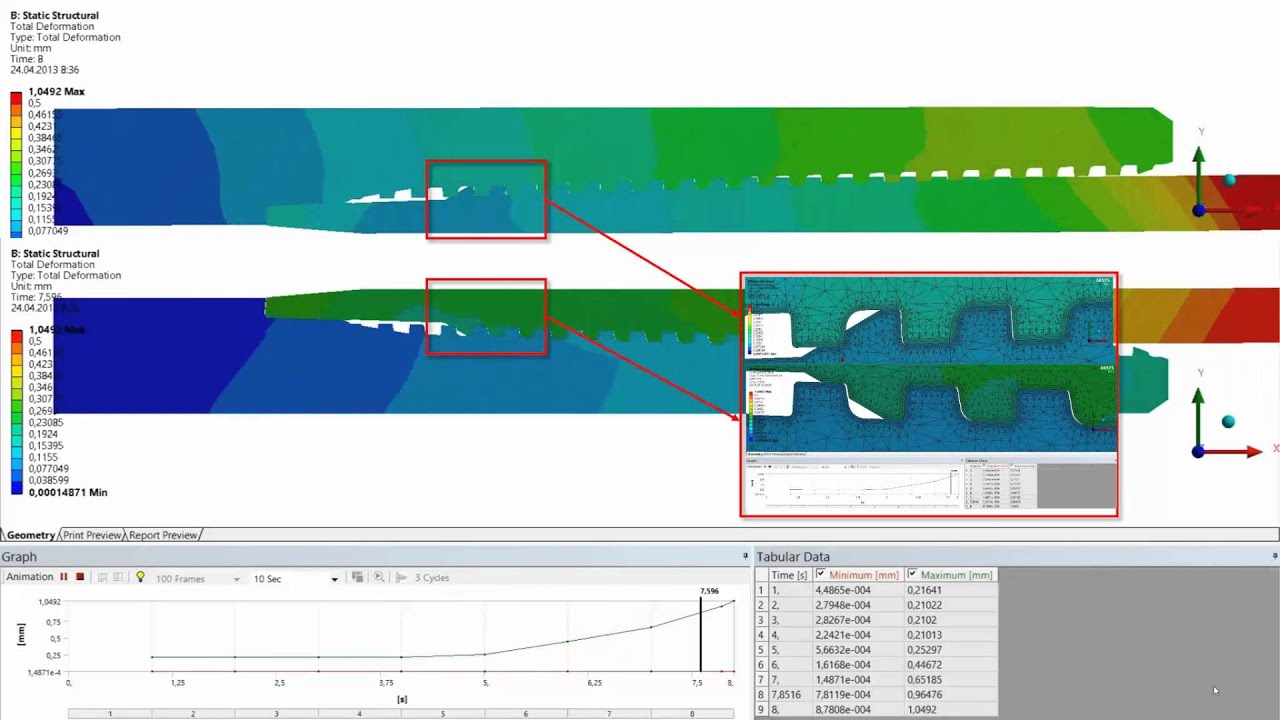
Task: Switch to the Report Preview tab
Action: click(163, 535)
